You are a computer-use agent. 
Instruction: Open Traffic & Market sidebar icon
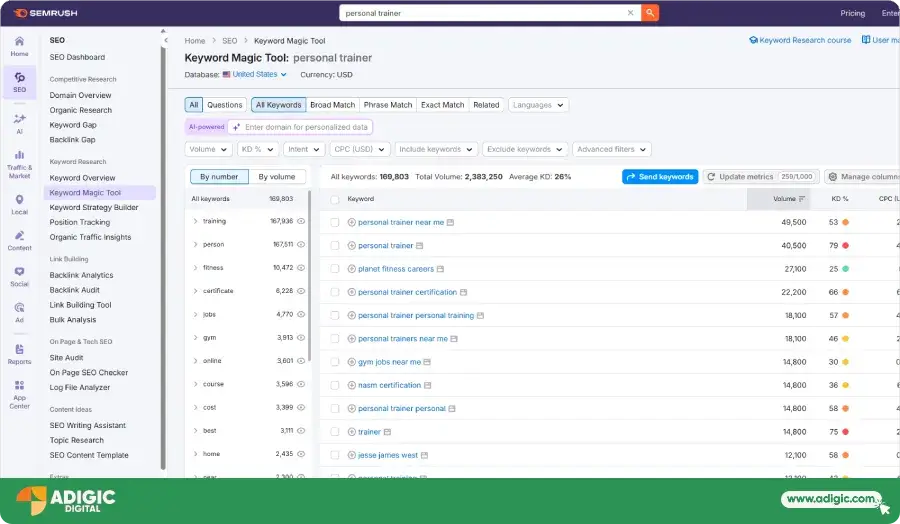pos(19,164)
